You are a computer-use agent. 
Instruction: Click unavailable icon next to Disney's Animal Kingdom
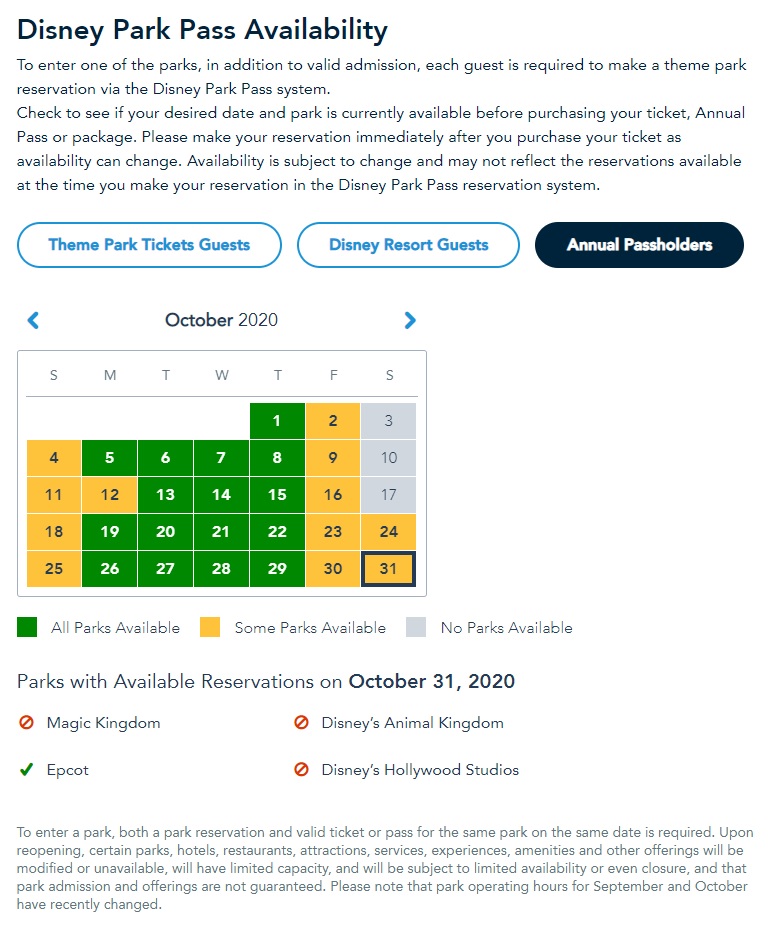[x=300, y=722]
